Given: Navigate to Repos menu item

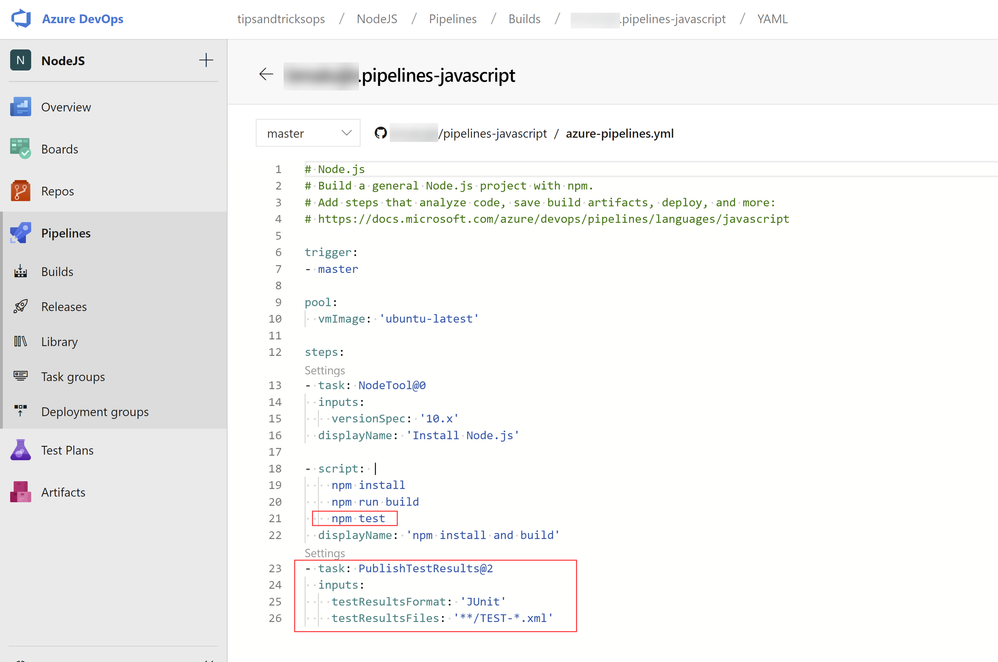Looking at the screenshot, I should click(x=57, y=191).
